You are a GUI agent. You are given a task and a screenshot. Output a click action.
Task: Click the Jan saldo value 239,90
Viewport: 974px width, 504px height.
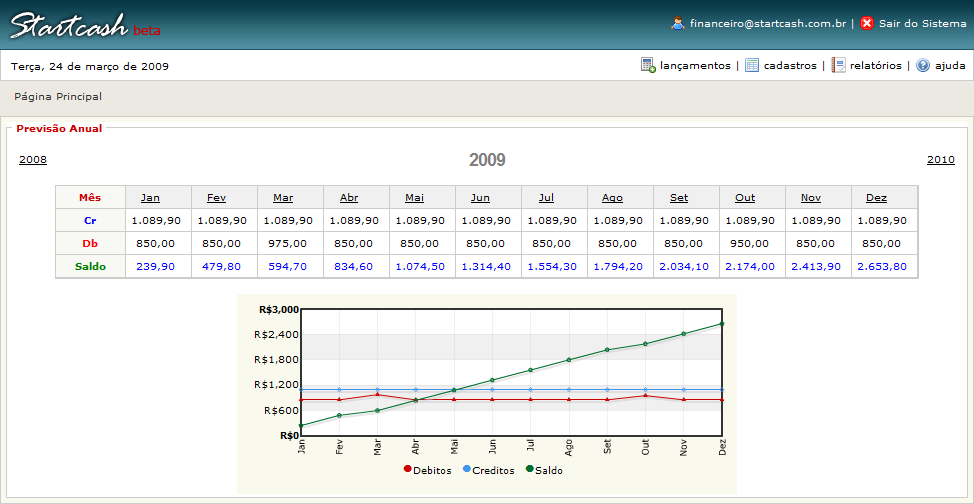155,266
